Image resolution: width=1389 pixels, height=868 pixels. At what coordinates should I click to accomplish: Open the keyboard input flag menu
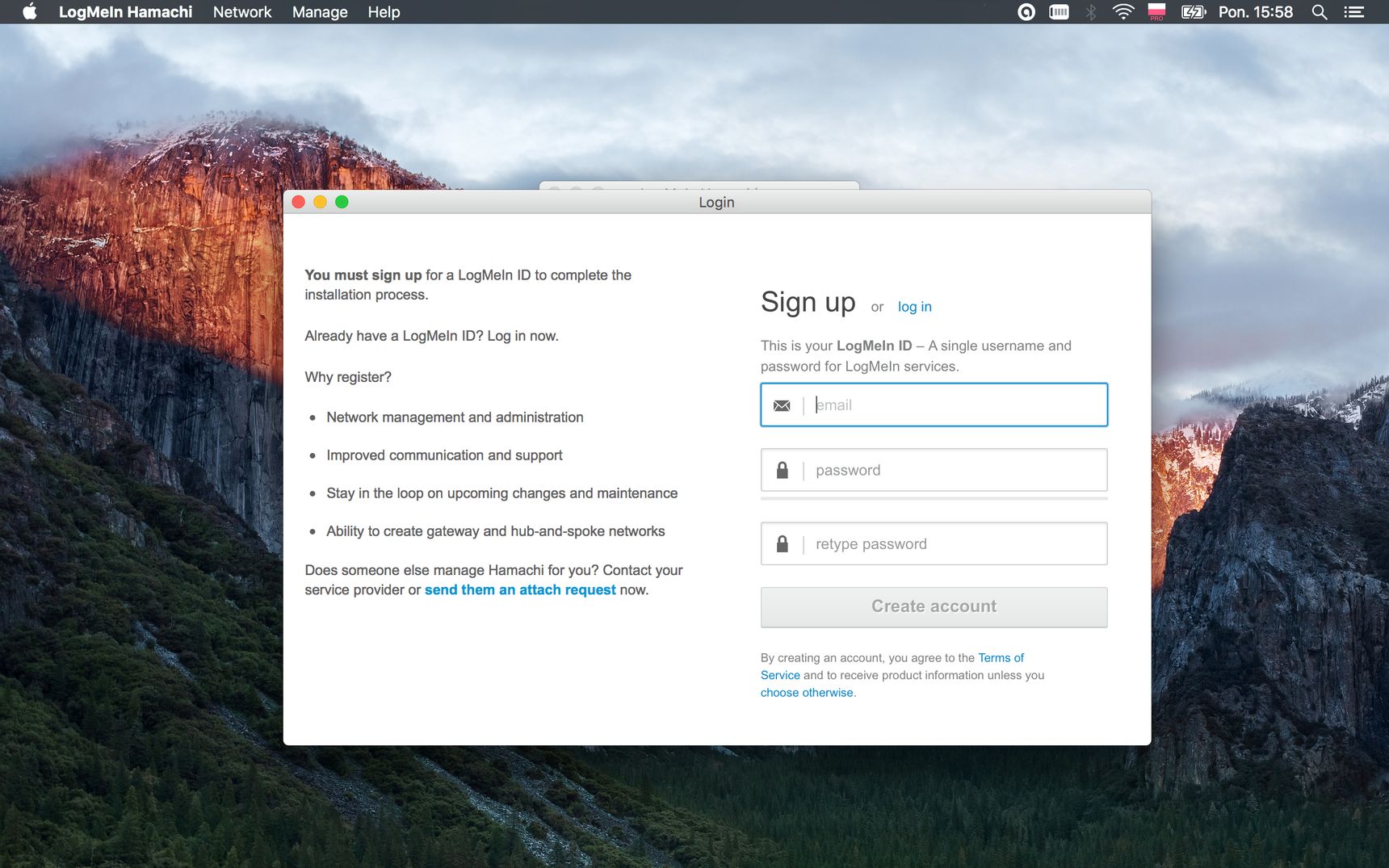pyautogui.click(x=1156, y=12)
